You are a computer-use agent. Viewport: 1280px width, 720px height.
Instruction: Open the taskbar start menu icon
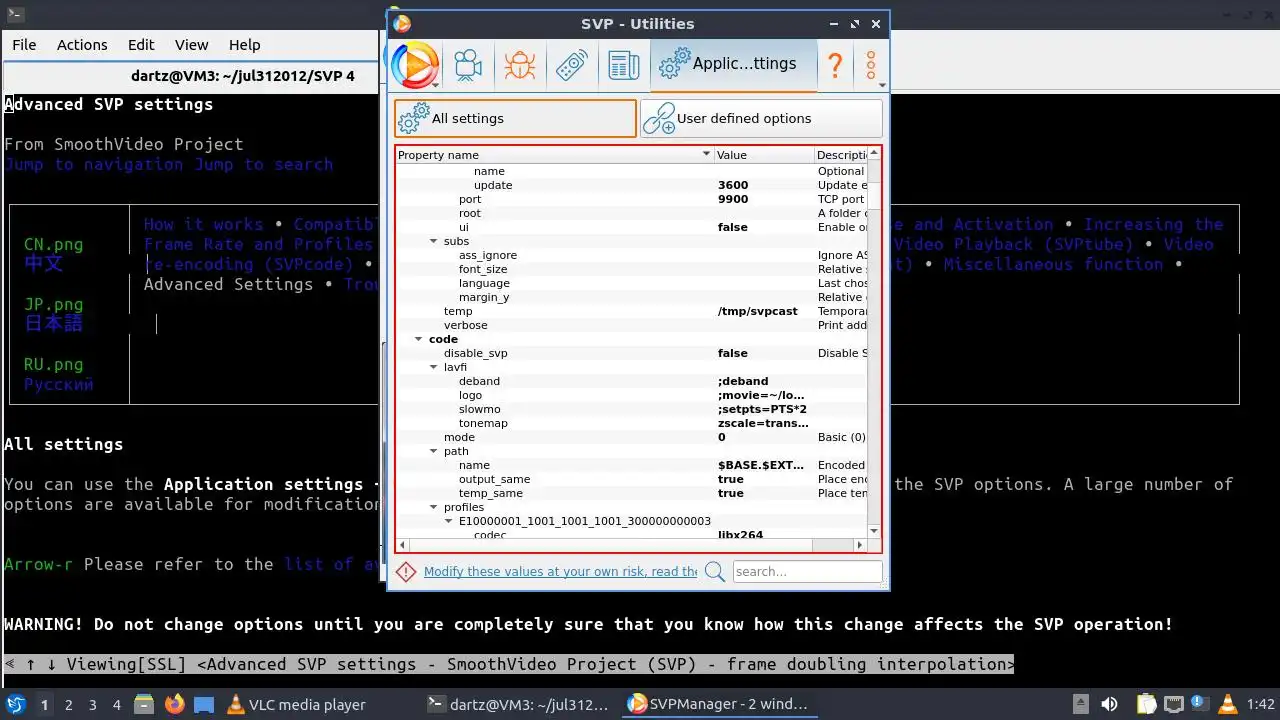15,704
